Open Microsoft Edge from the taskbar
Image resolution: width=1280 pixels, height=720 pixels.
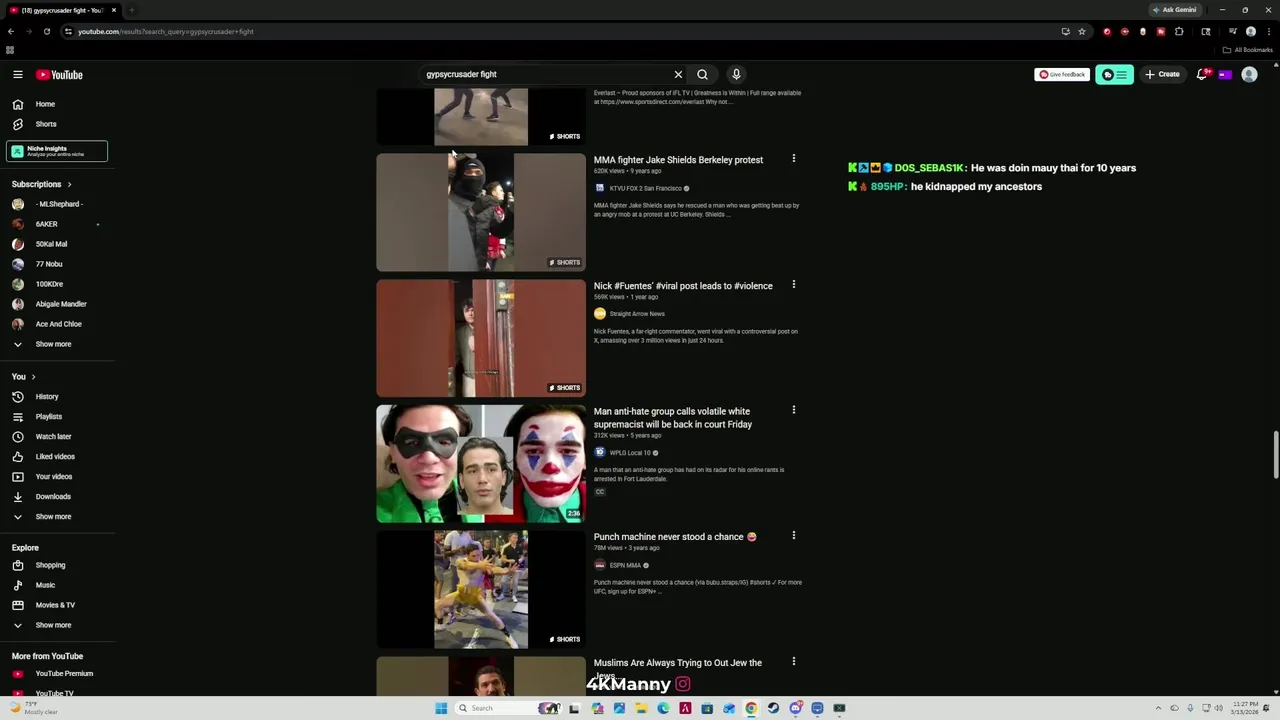[663, 708]
